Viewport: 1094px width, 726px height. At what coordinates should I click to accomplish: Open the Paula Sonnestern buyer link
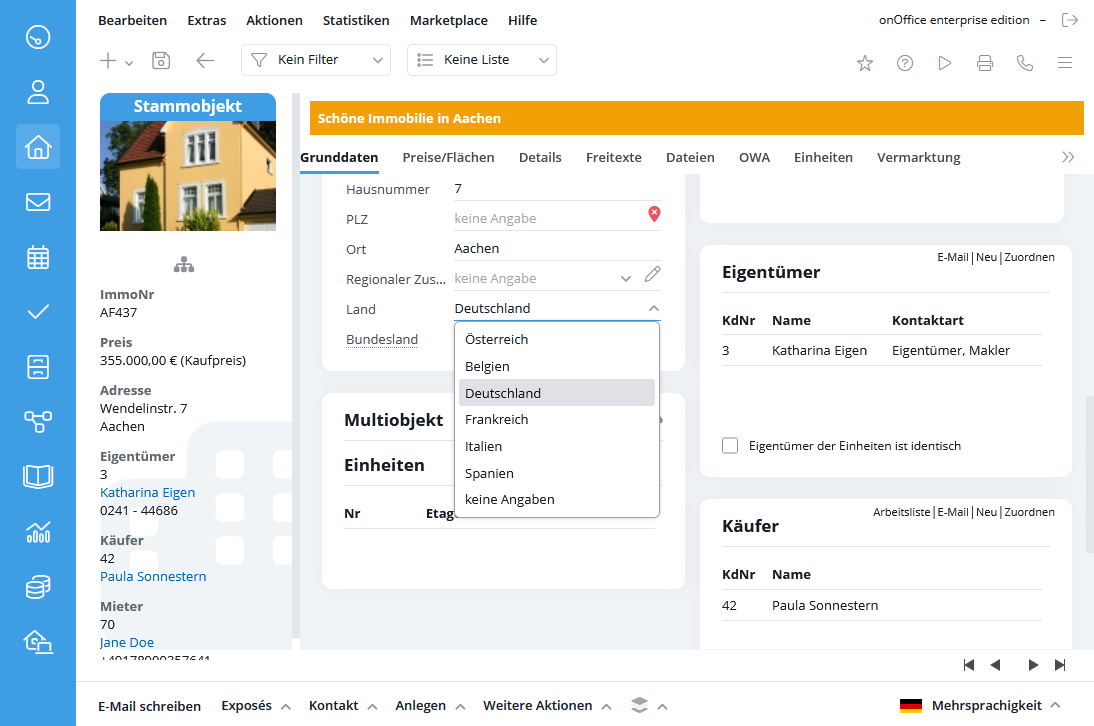pyautogui.click(x=153, y=577)
